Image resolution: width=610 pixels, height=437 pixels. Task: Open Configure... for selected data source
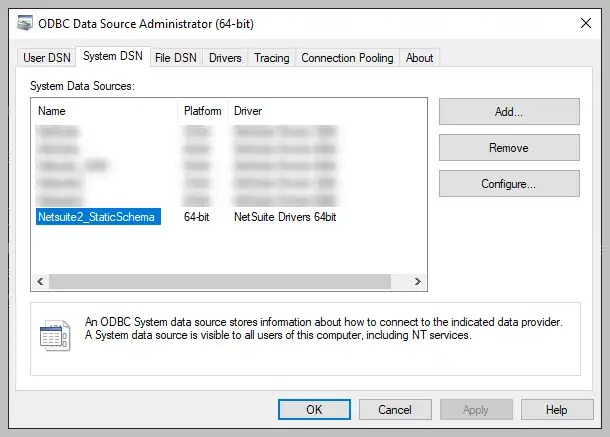(x=509, y=184)
